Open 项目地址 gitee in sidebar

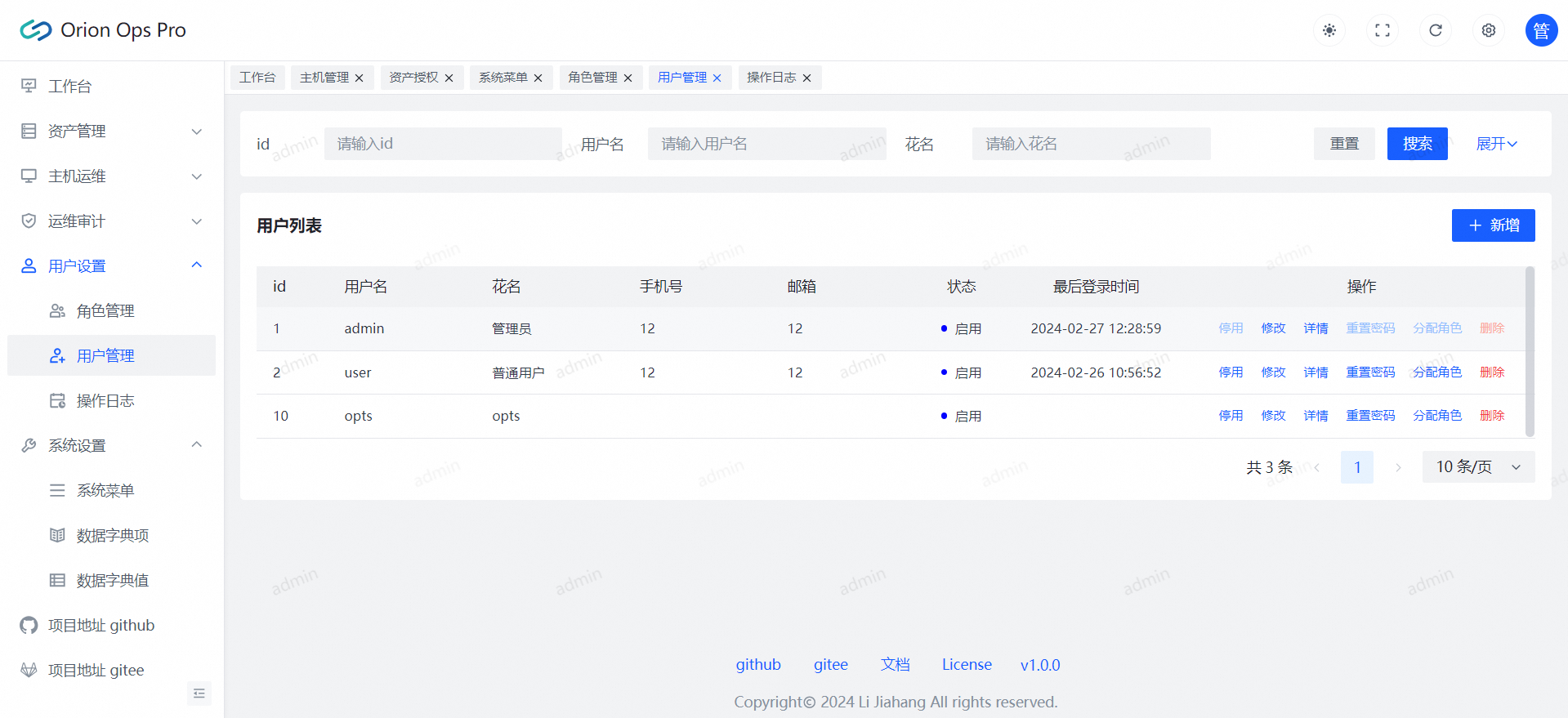[x=96, y=671]
